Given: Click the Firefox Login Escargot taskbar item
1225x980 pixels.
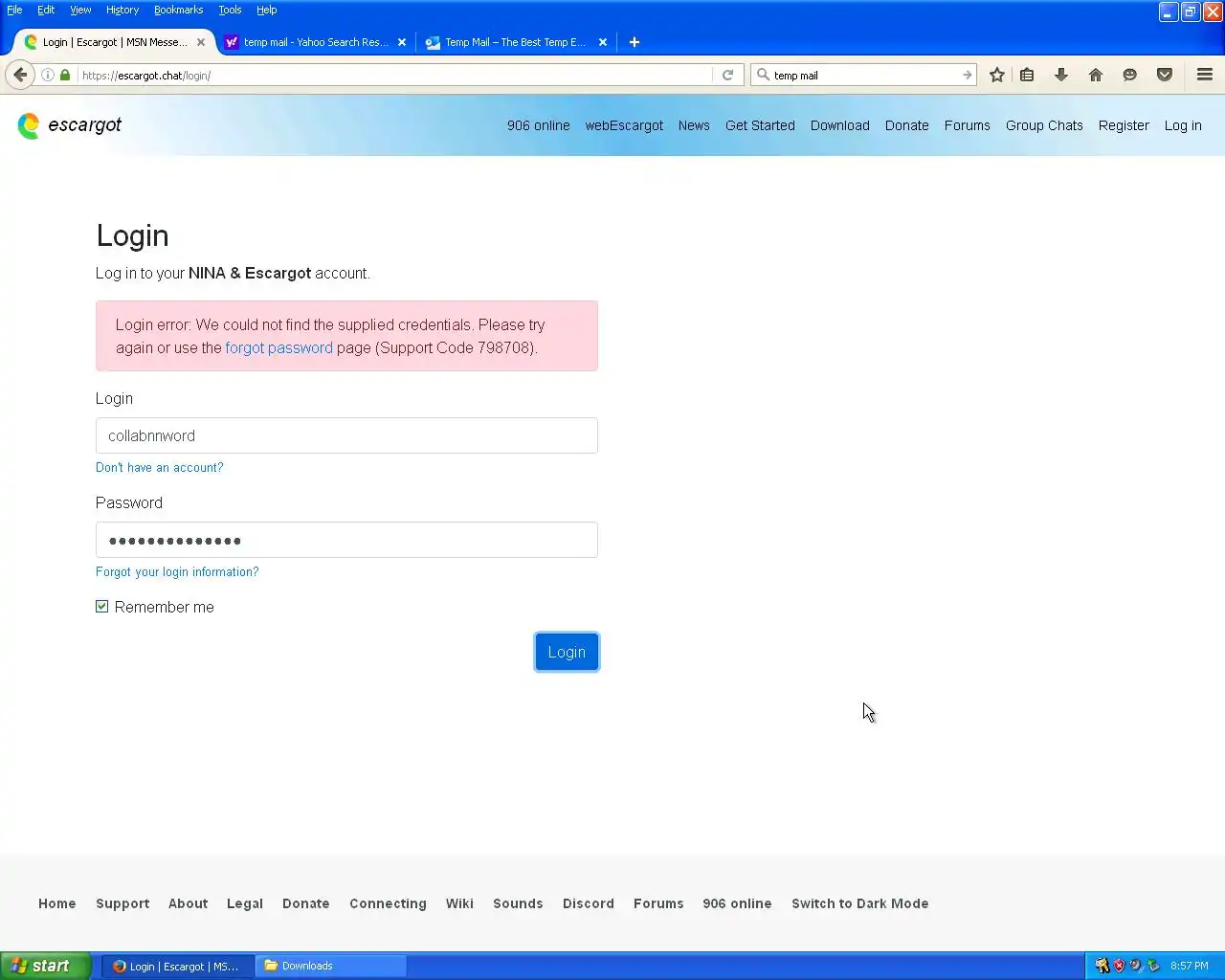Looking at the screenshot, I should 178,966.
